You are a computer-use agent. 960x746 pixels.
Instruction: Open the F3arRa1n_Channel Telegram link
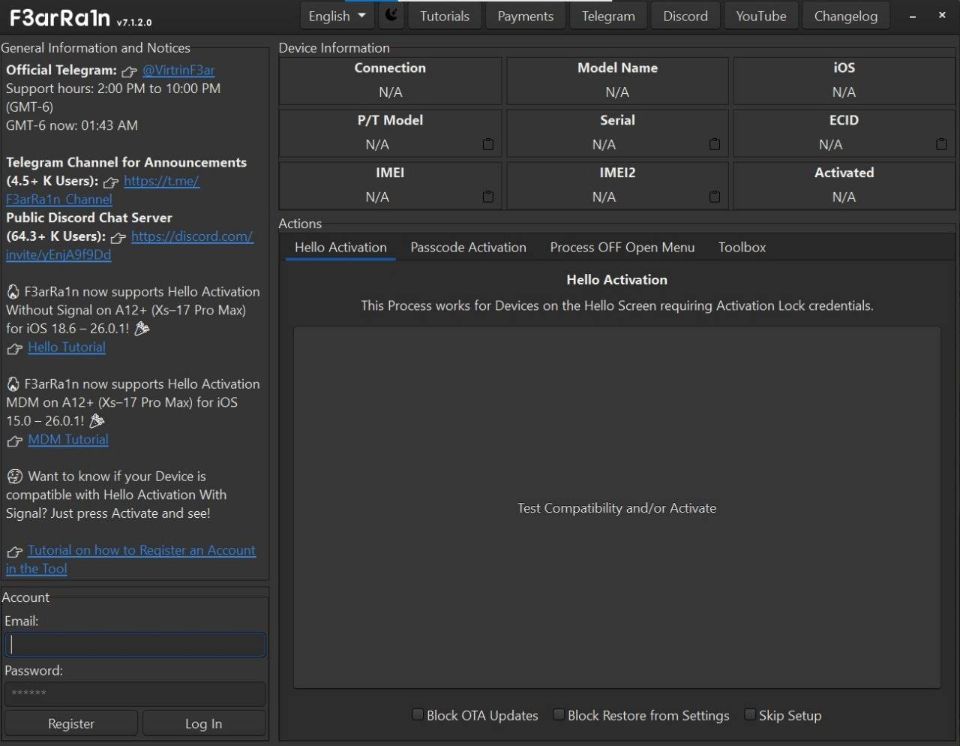[103, 190]
